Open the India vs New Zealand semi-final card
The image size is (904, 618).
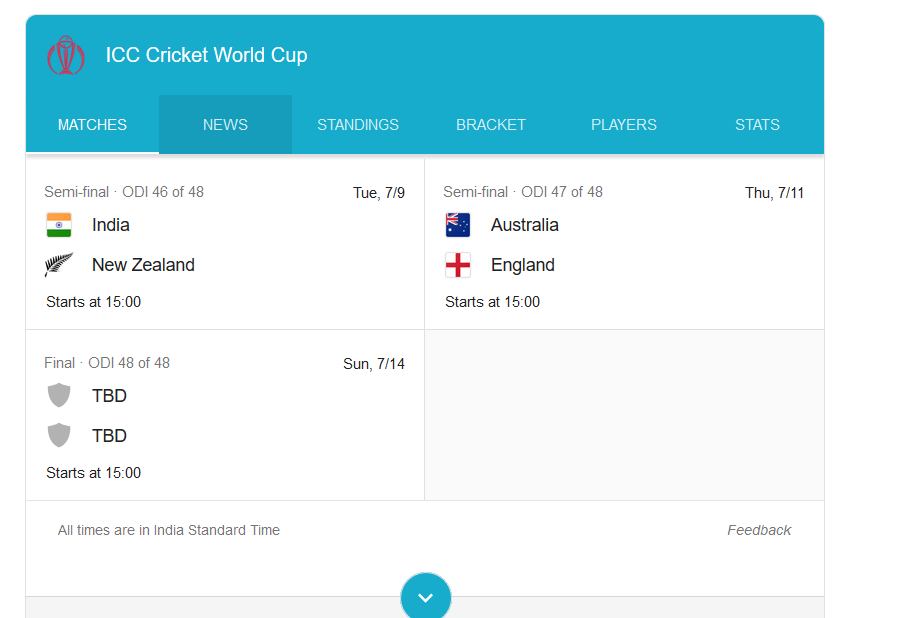225,244
